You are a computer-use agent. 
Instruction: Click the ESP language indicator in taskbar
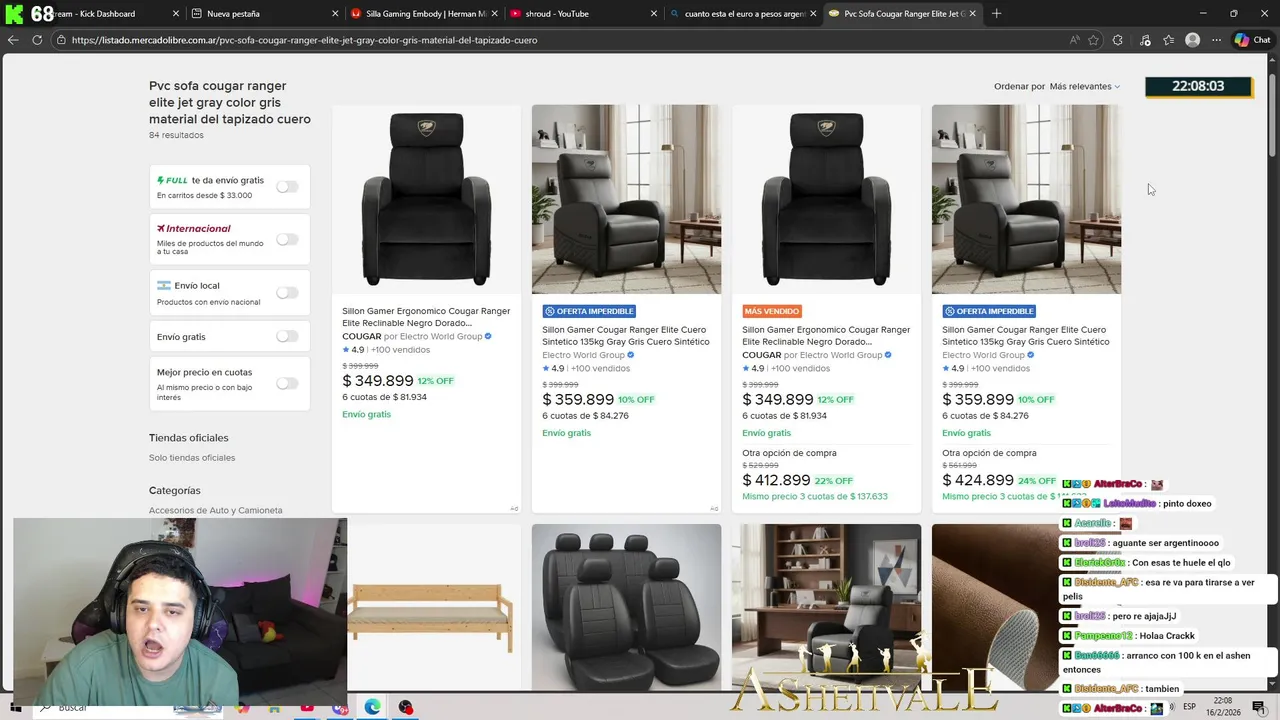coord(1190,706)
